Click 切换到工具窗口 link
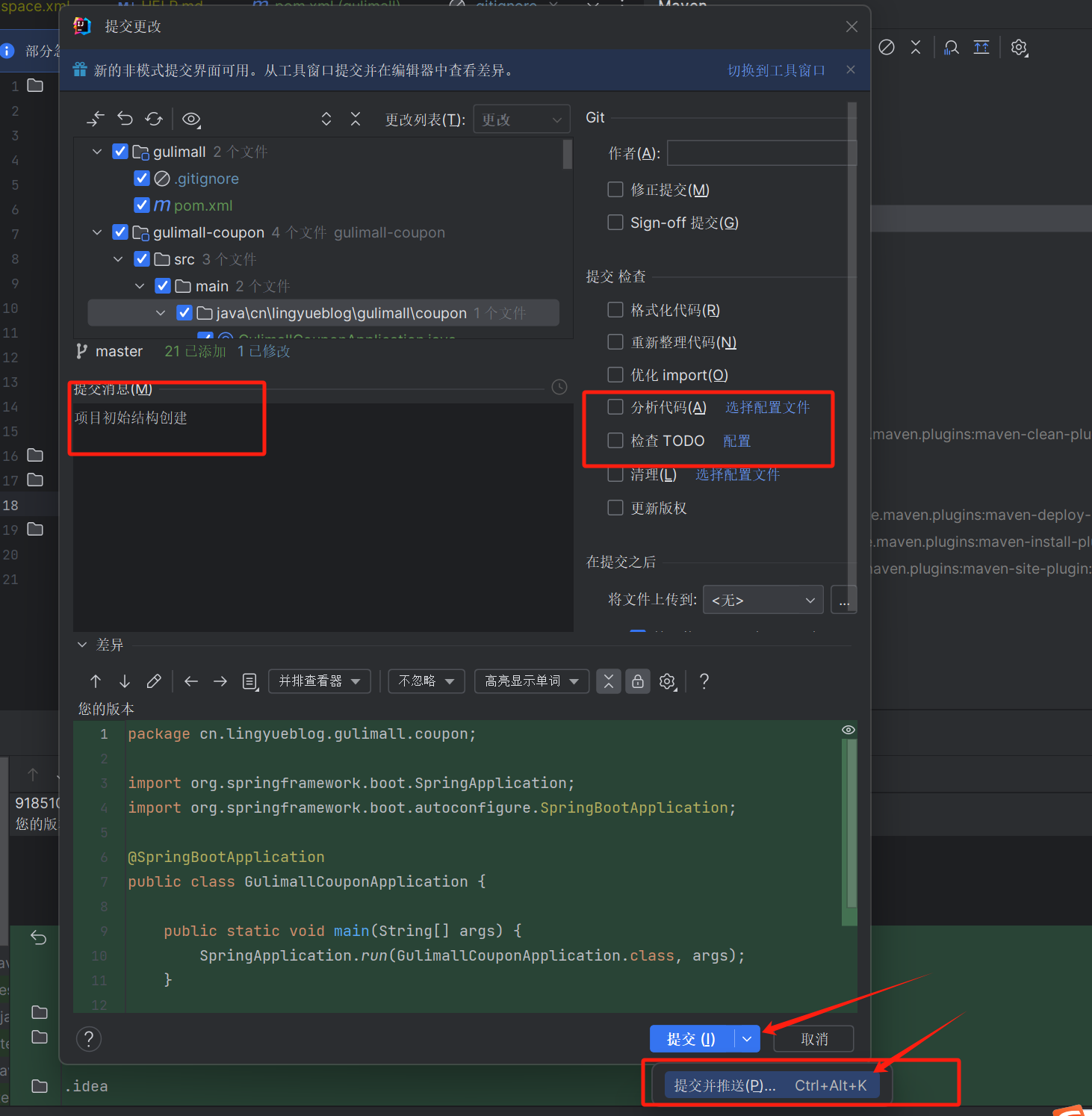The height and width of the screenshot is (1116, 1092). (x=777, y=70)
